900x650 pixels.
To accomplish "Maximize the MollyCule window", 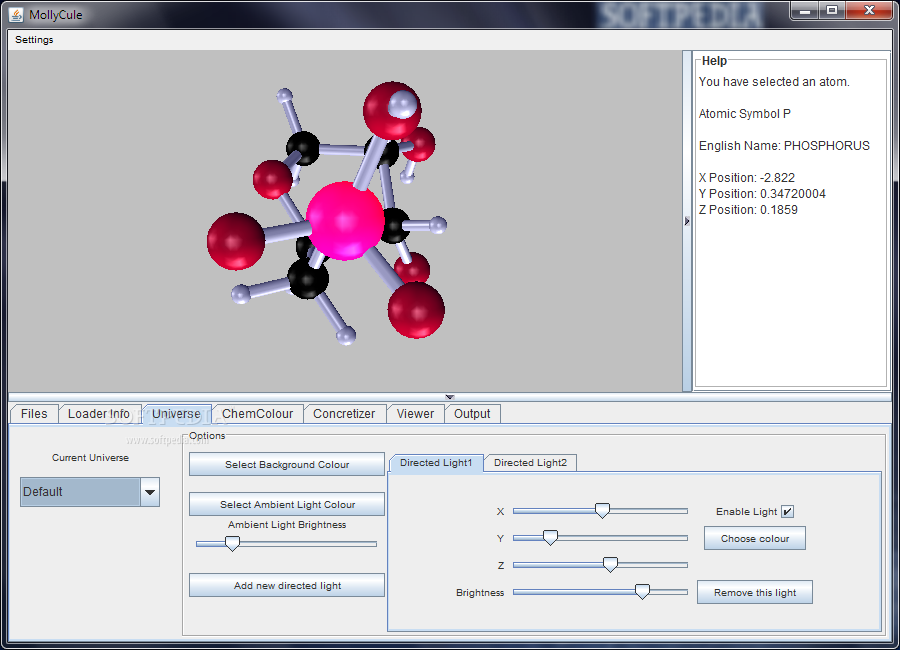I will pyautogui.click(x=832, y=10).
